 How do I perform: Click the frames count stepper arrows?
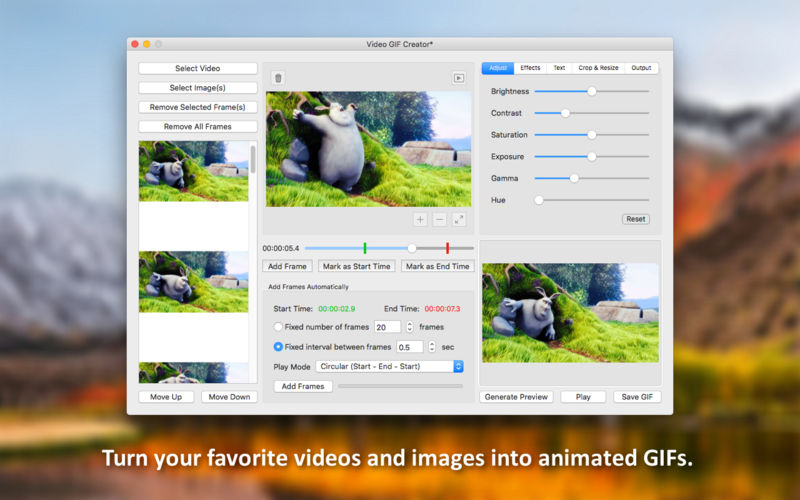click(x=410, y=327)
